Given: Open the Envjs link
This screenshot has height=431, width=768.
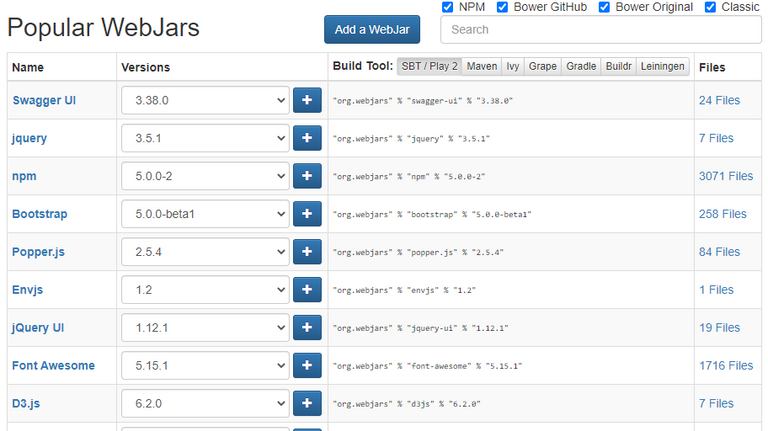Looking at the screenshot, I should tap(27, 290).
